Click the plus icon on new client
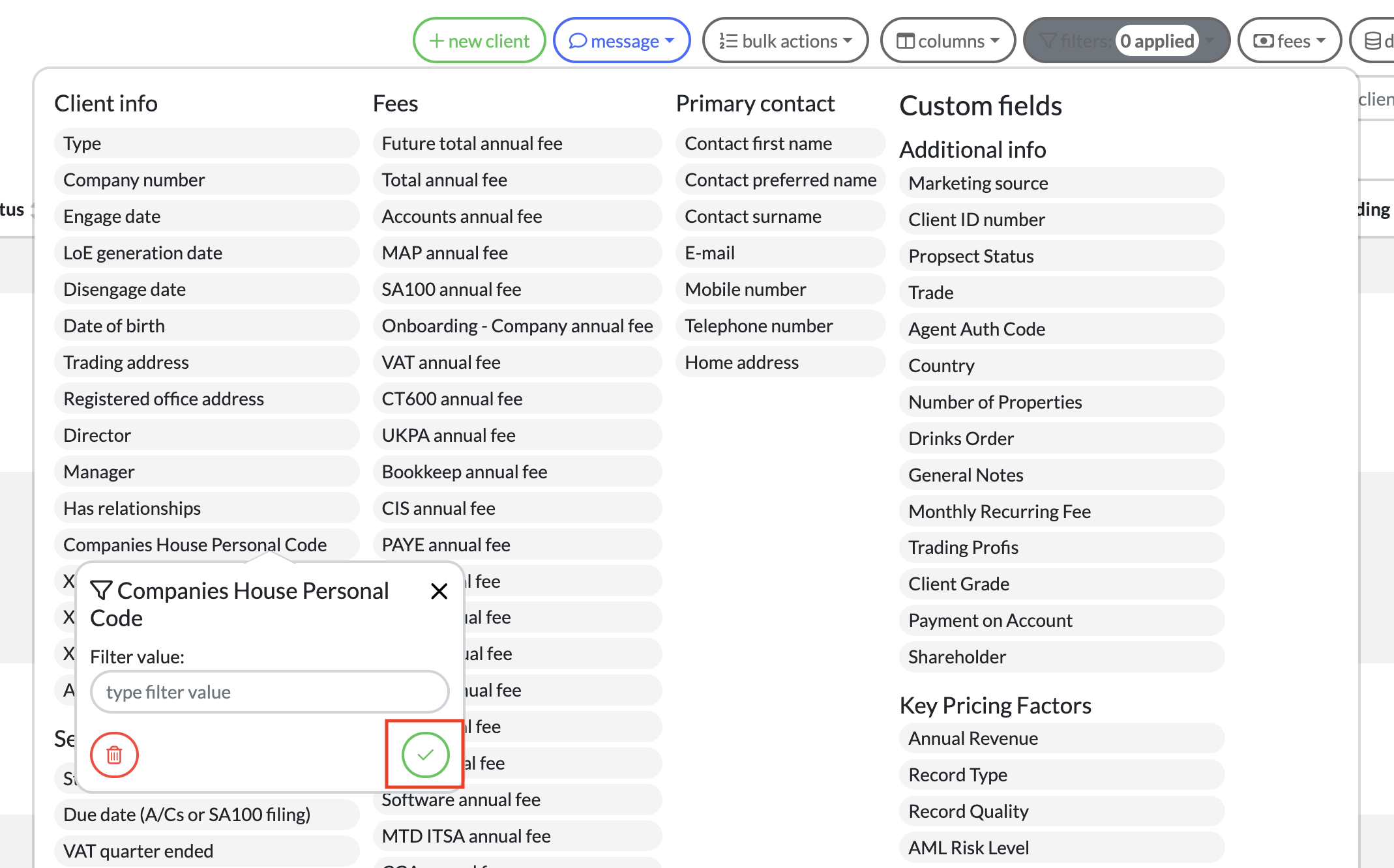1394x868 pixels. 436,41
